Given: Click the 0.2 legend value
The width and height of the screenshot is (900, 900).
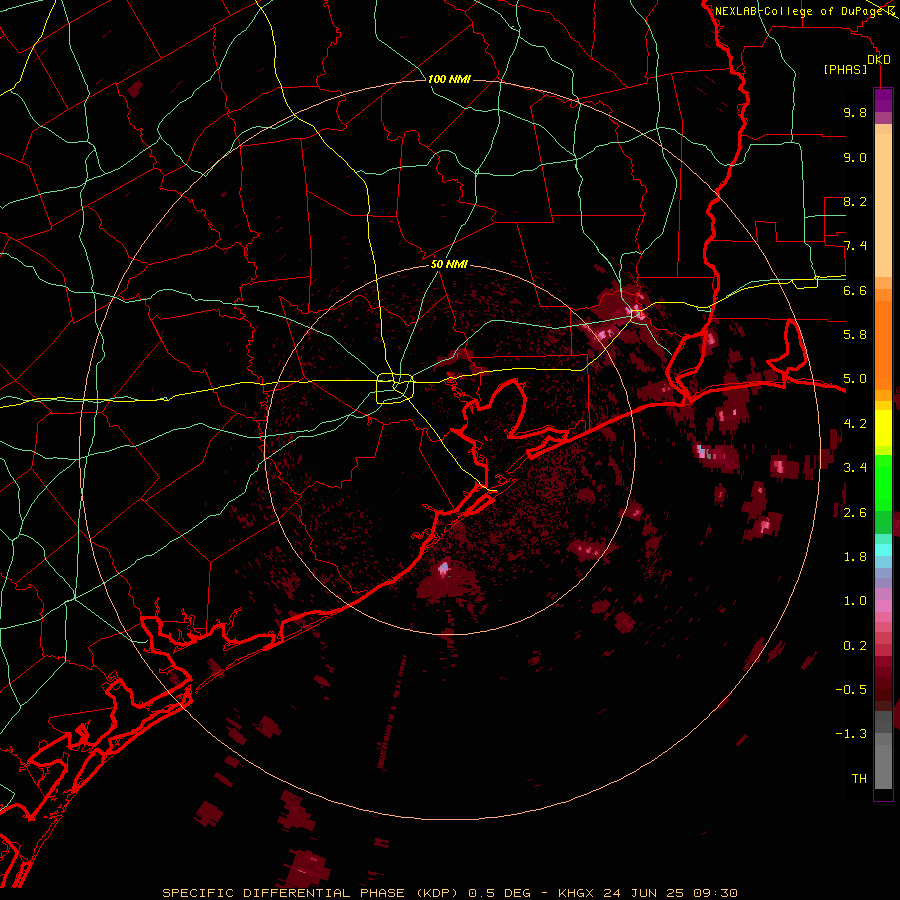Looking at the screenshot, I should 855,645.
